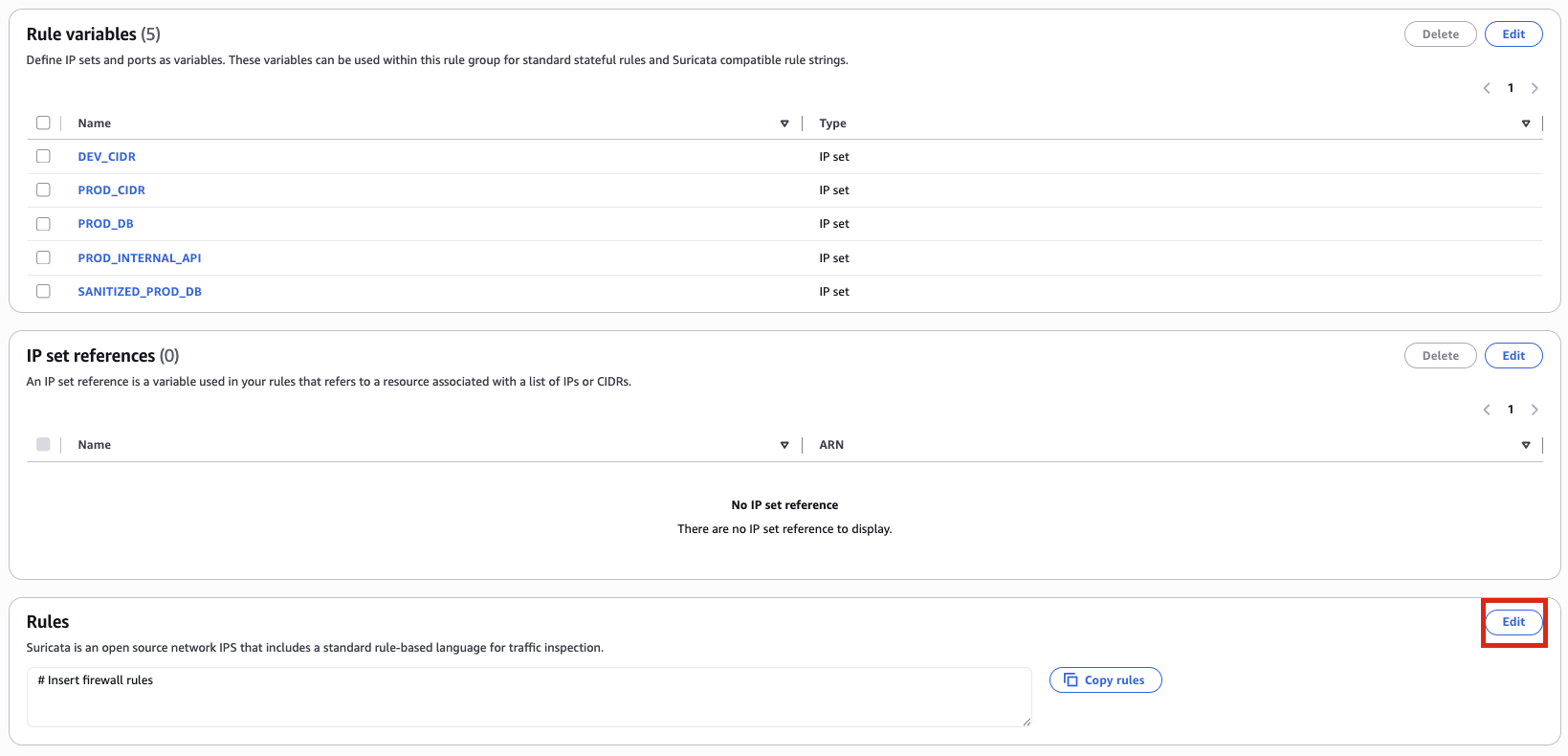Tick the SANITIZED_PROD_DB checkbox
The width and height of the screenshot is (1568, 756).
(x=43, y=291)
